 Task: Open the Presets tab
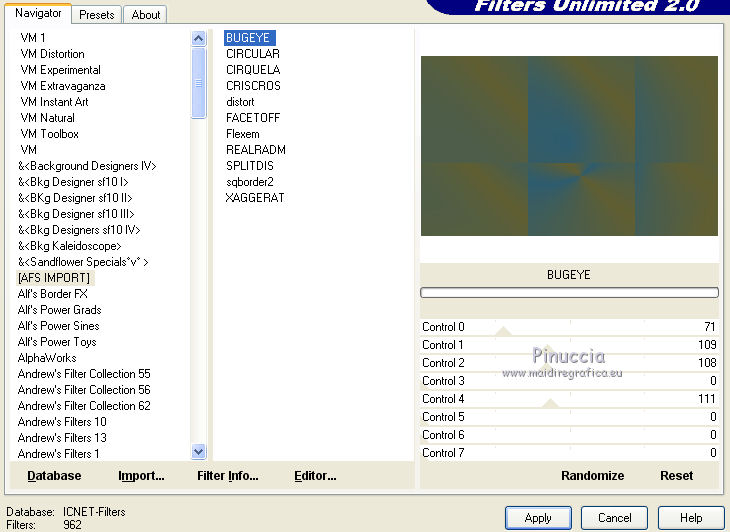[x=96, y=15]
